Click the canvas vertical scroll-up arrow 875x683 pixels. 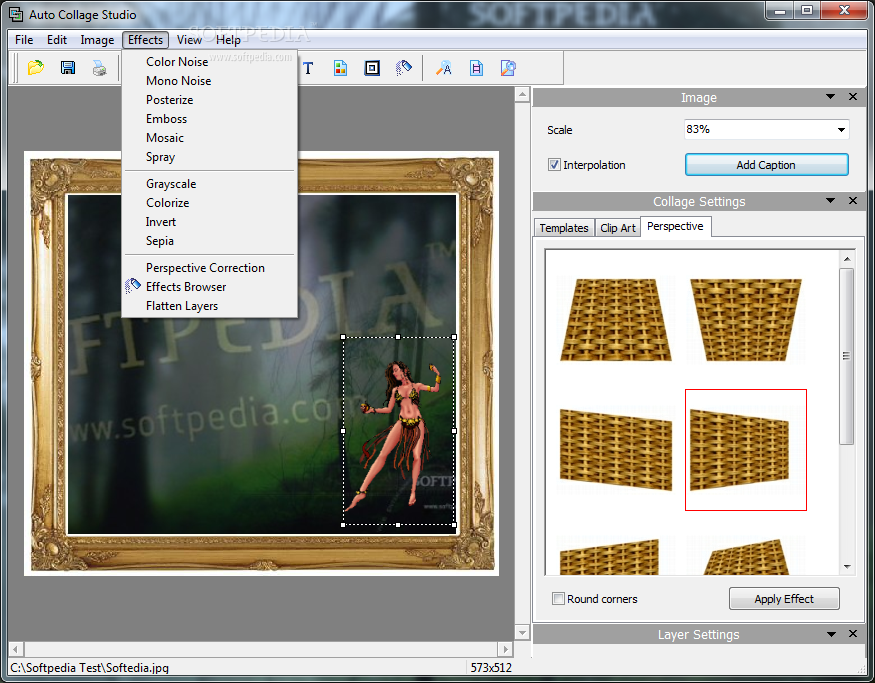[x=522, y=94]
